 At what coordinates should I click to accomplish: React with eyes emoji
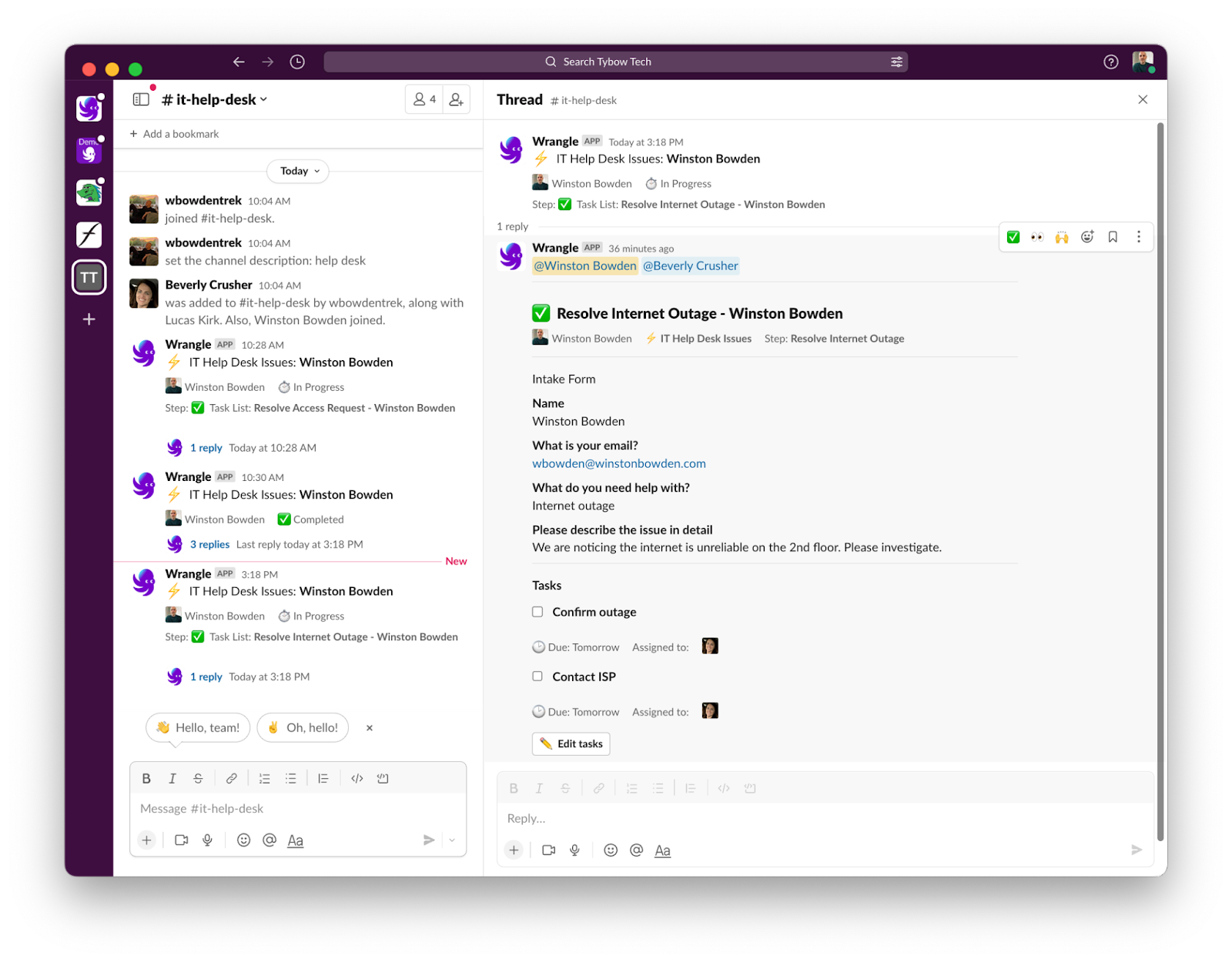[x=1038, y=237]
